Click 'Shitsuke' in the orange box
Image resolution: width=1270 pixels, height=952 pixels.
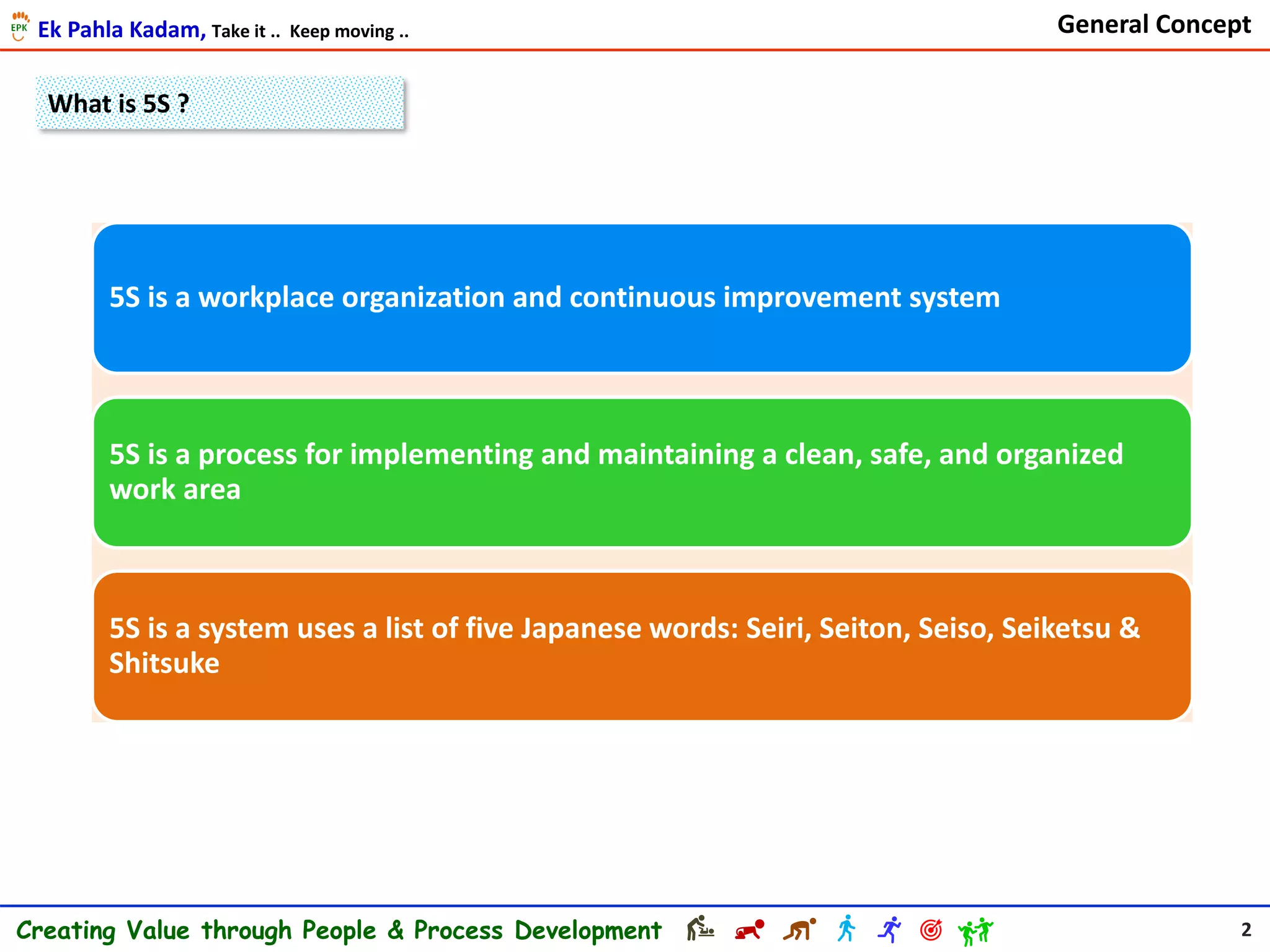164,663
